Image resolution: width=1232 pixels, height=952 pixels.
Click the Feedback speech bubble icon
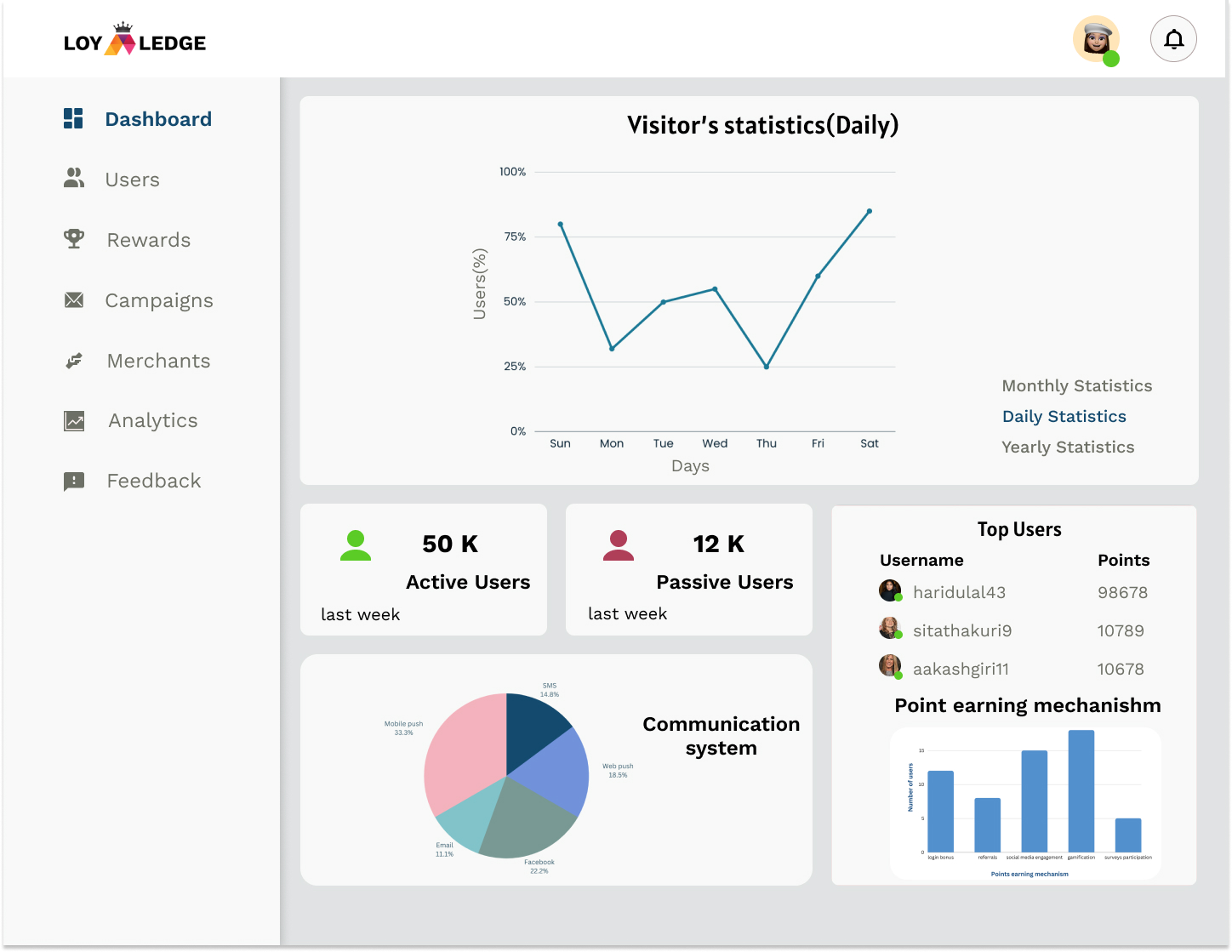(x=74, y=482)
